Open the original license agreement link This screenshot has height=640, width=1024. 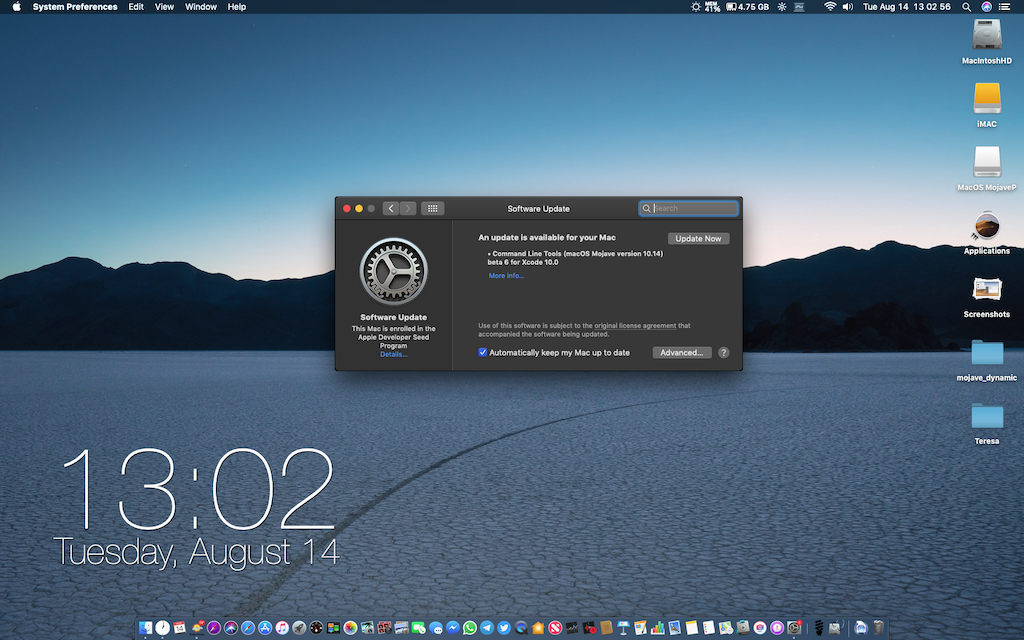pos(635,325)
